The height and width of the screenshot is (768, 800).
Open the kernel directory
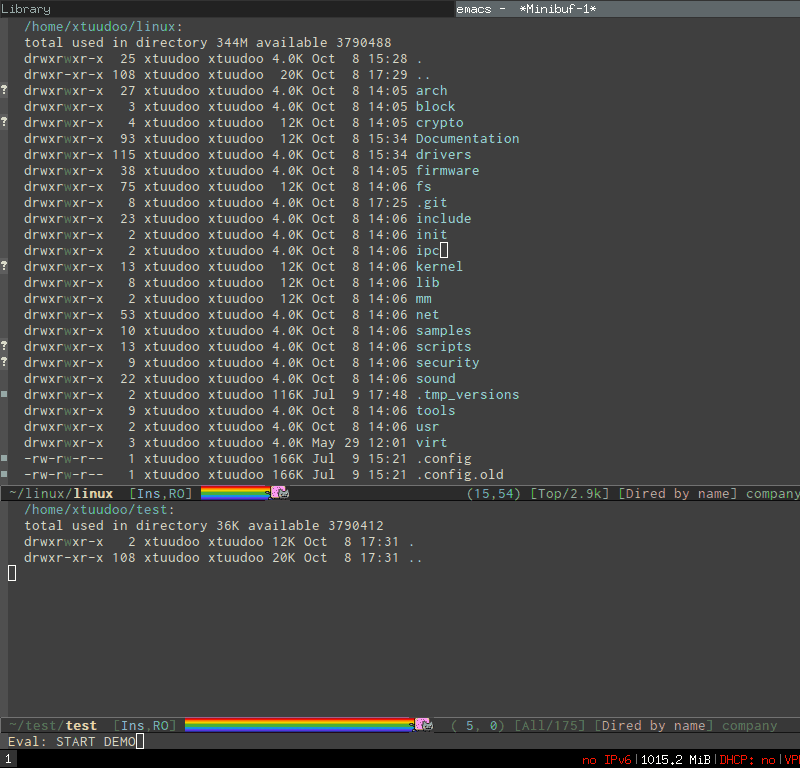438,266
